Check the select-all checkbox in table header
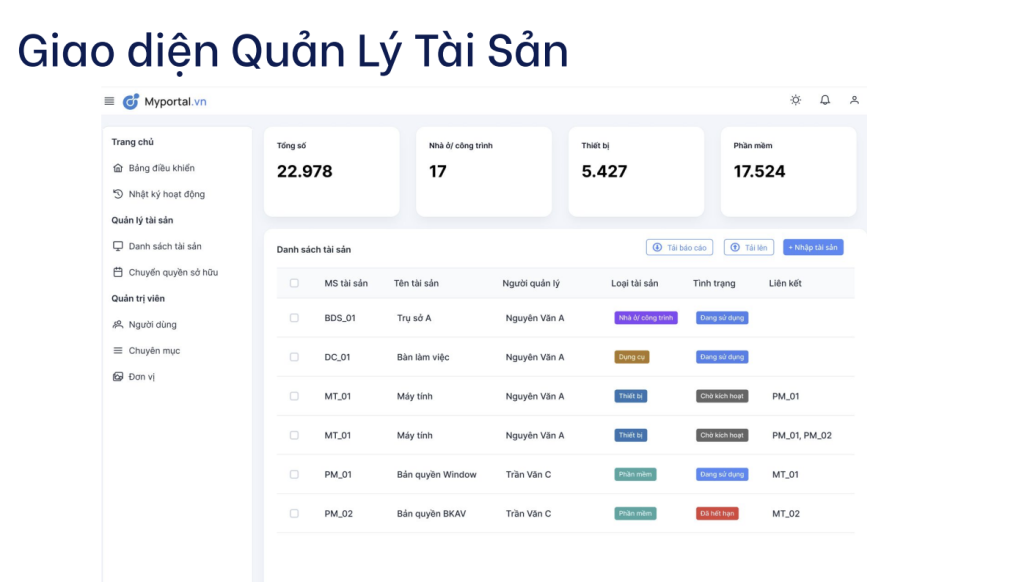The width and height of the screenshot is (1024, 582). (294, 283)
